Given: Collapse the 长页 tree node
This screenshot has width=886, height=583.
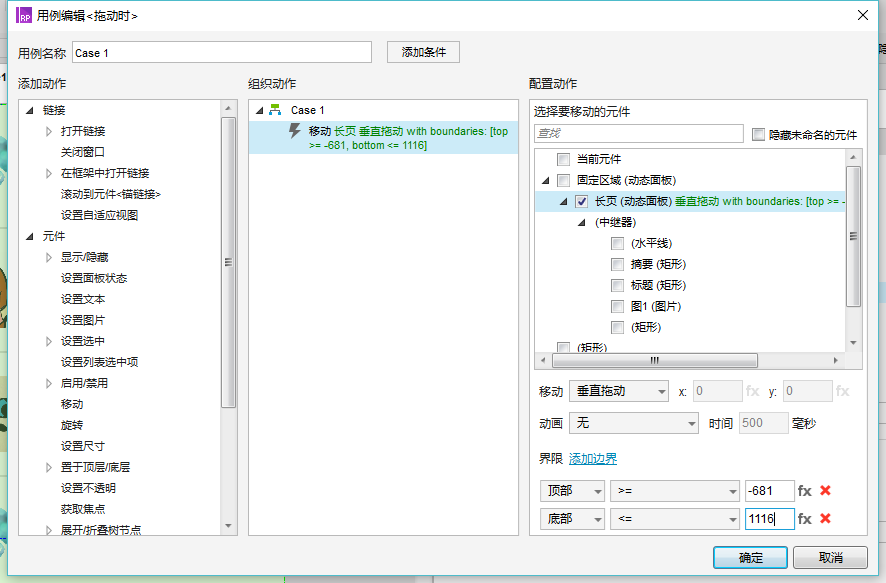Looking at the screenshot, I should coord(564,201).
